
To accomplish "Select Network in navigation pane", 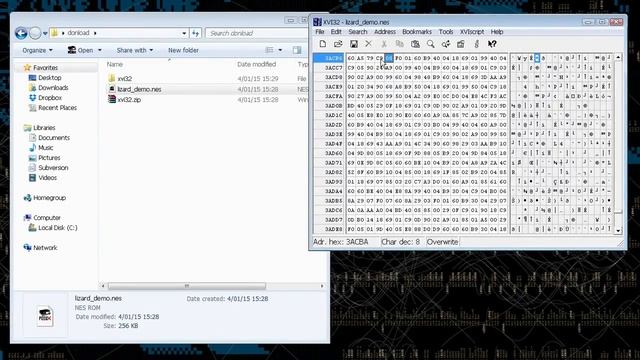I will pos(45,248).
